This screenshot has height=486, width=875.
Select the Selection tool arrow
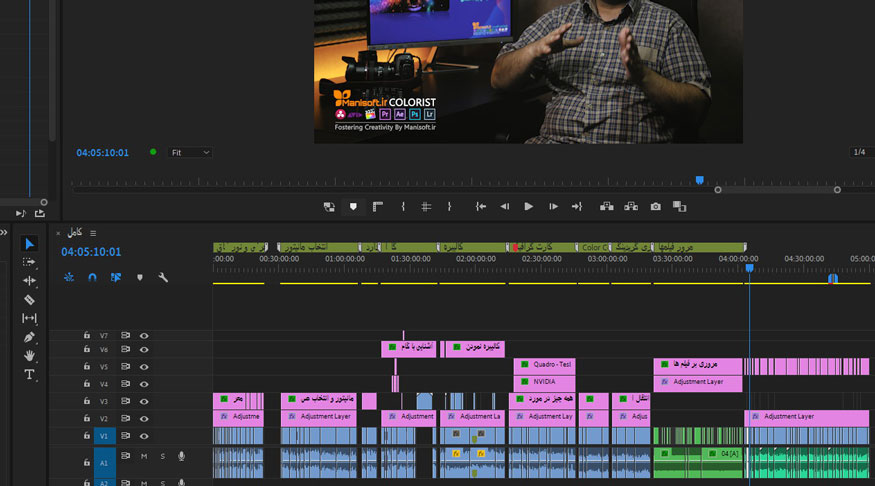29,244
